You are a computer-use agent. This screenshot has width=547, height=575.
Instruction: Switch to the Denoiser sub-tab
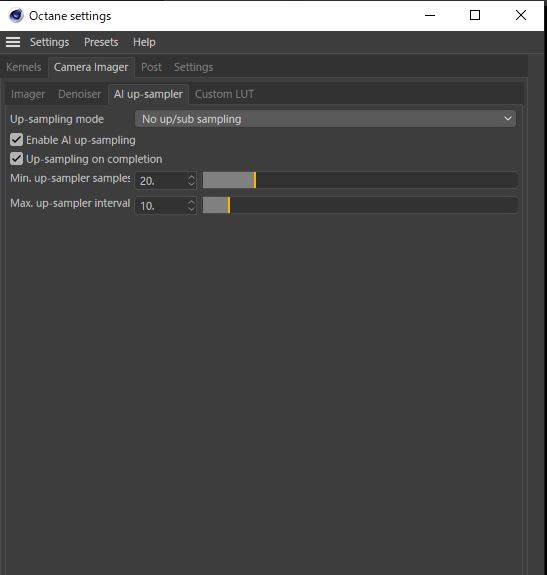click(80, 94)
